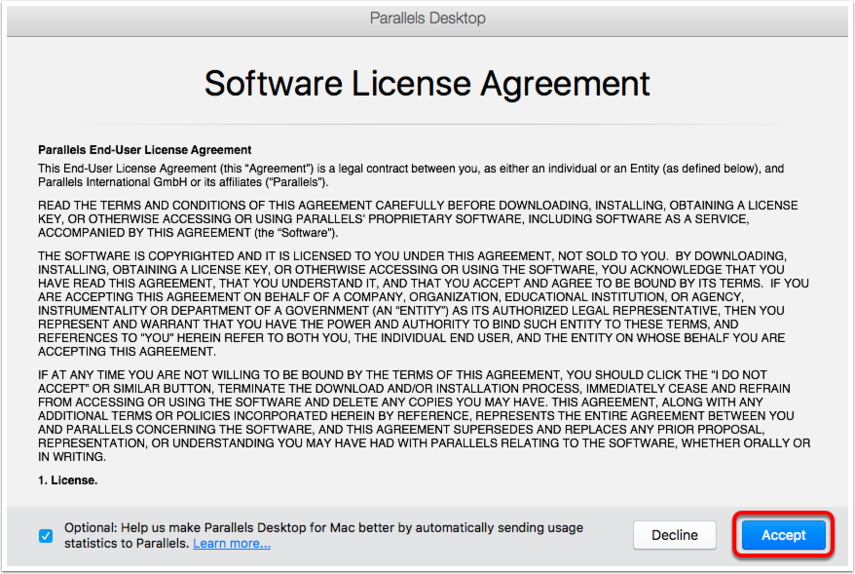Click the Optional: Help us make Parallels text
The image size is (855, 574).
[323, 535]
